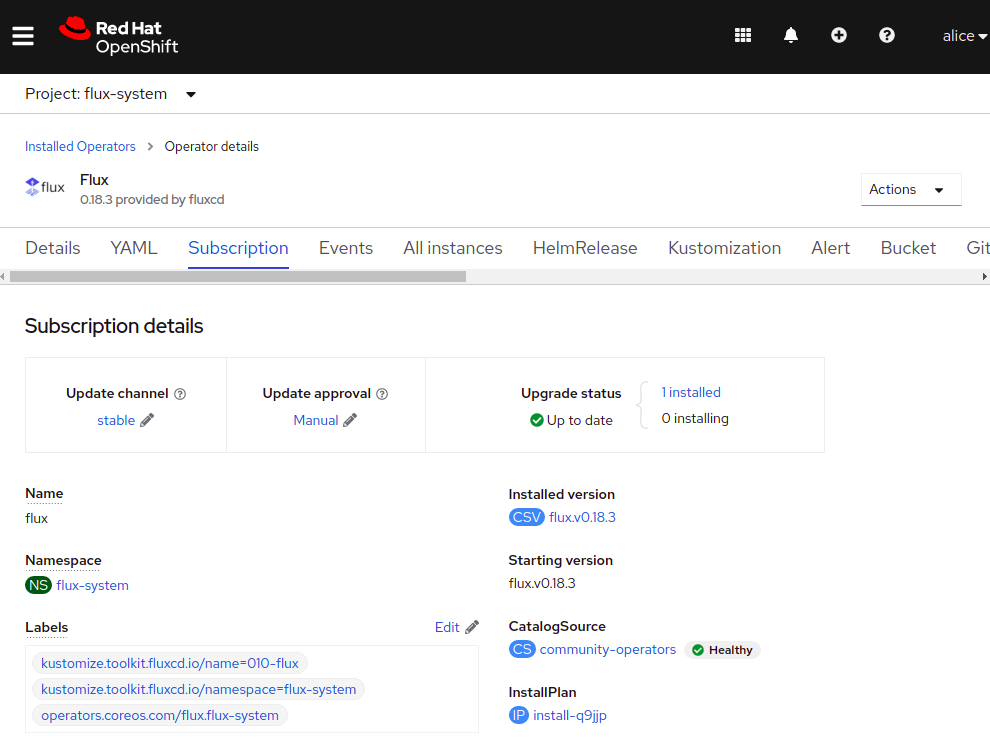Edit update approval pencil icon
Image resolution: width=990 pixels, height=737 pixels.
350,421
